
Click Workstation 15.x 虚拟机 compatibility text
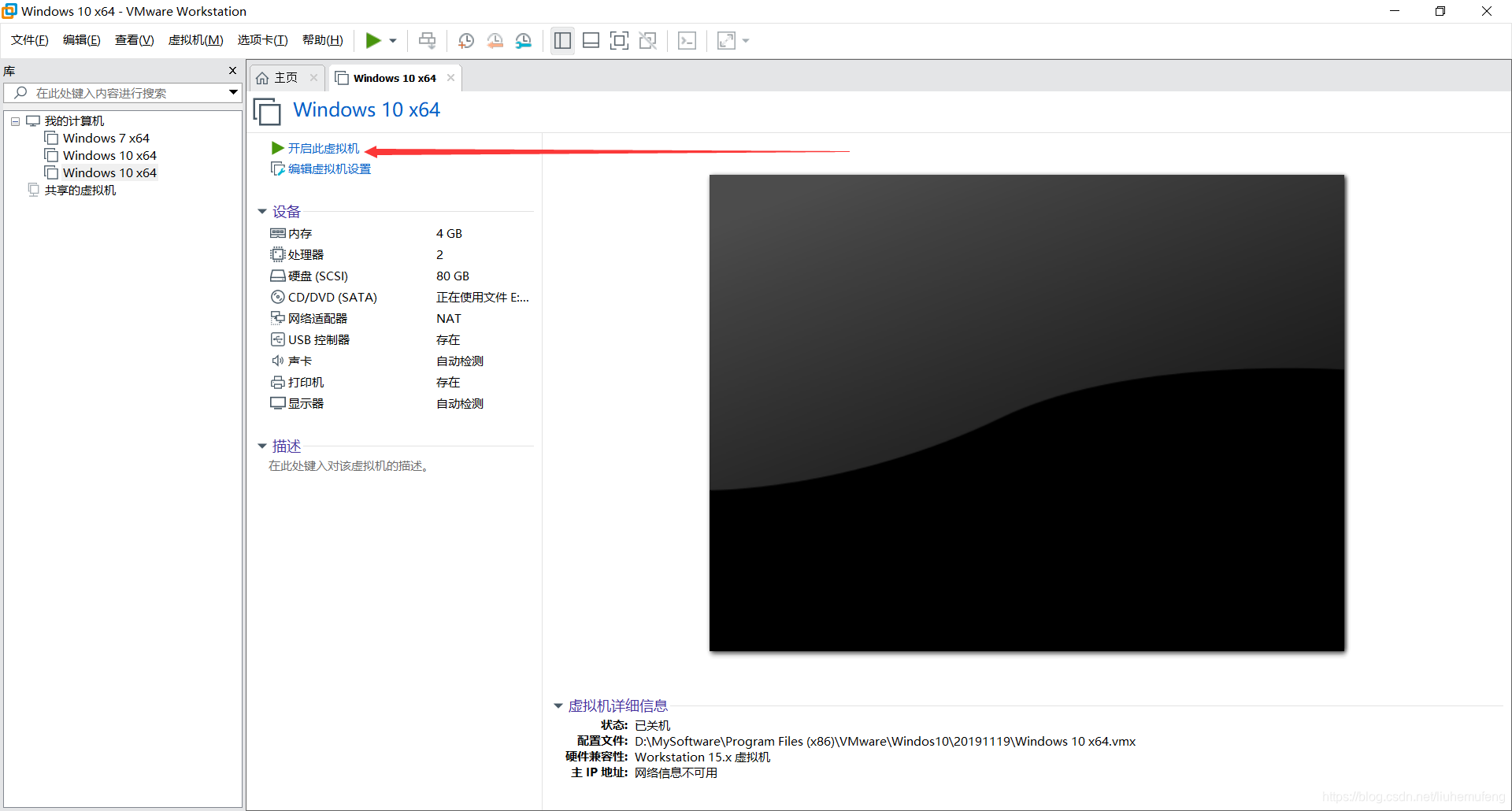click(702, 757)
